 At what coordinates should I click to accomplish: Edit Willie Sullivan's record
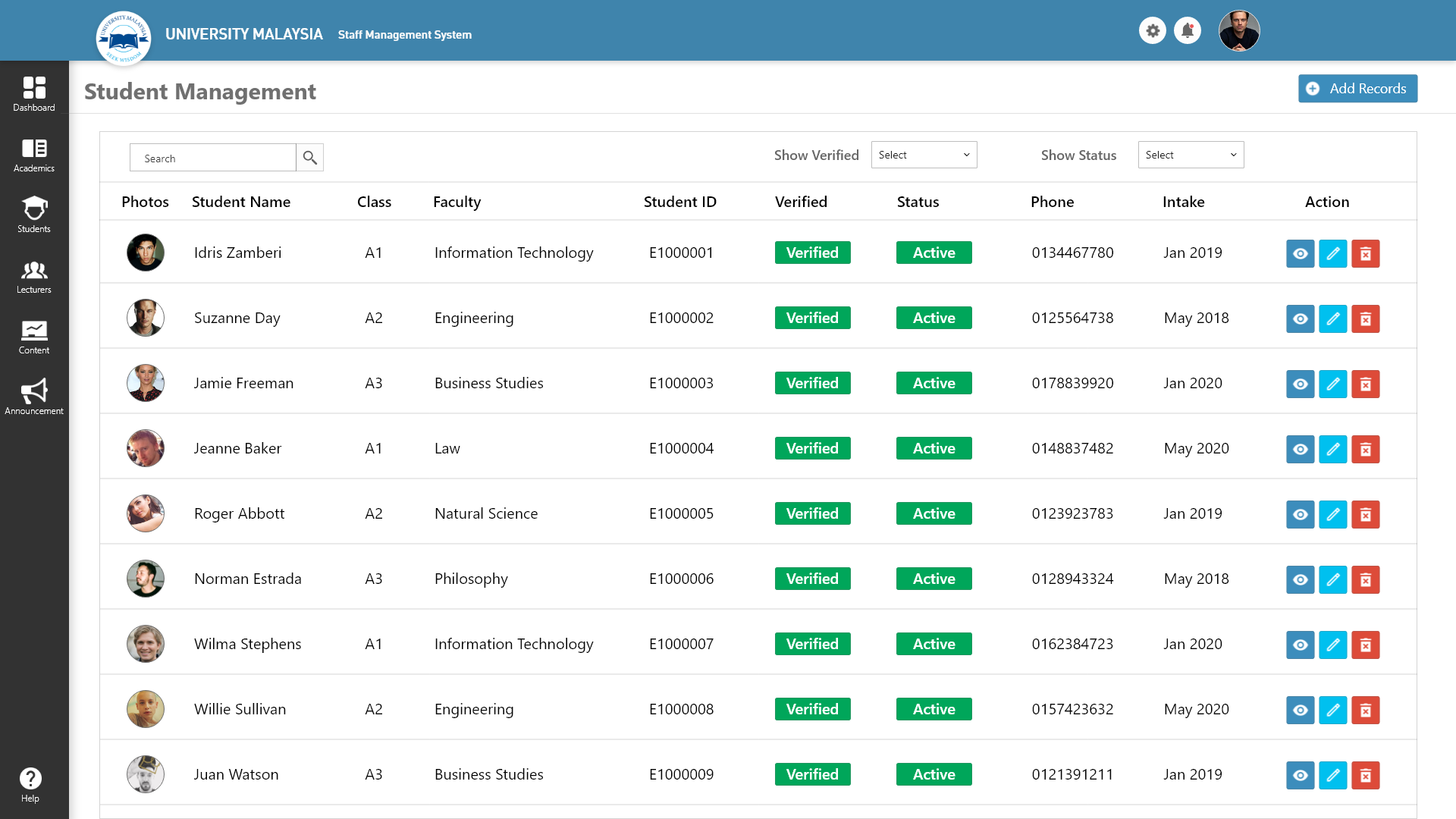pyautogui.click(x=1332, y=710)
